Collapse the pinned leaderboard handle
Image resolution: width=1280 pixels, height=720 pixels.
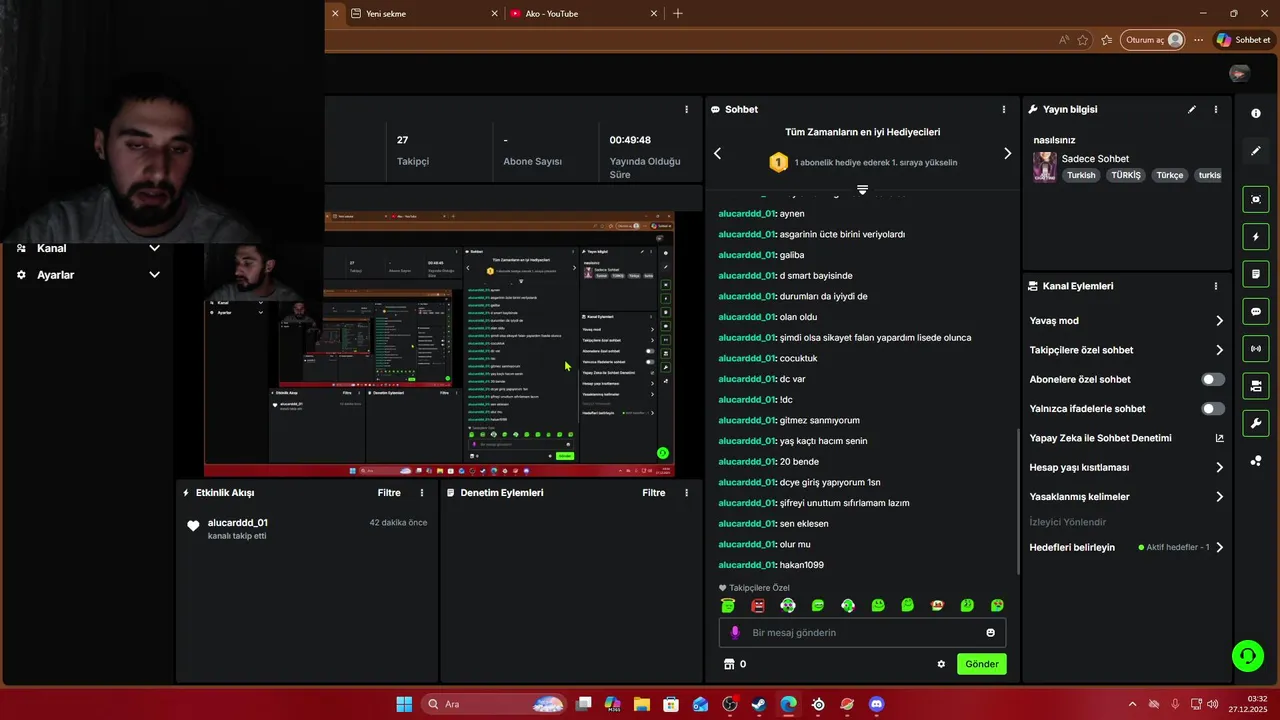(862, 189)
